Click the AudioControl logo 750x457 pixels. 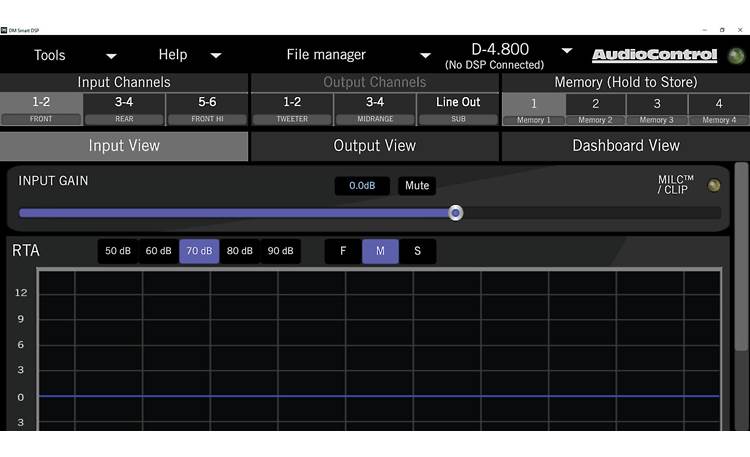pos(655,55)
